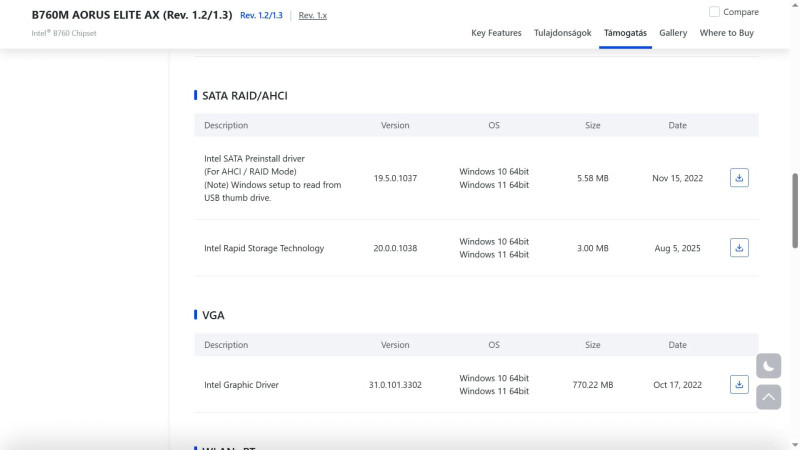800x450 pixels.
Task: Switch to the Gallery tab
Action: pyautogui.click(x=673, y=33)
